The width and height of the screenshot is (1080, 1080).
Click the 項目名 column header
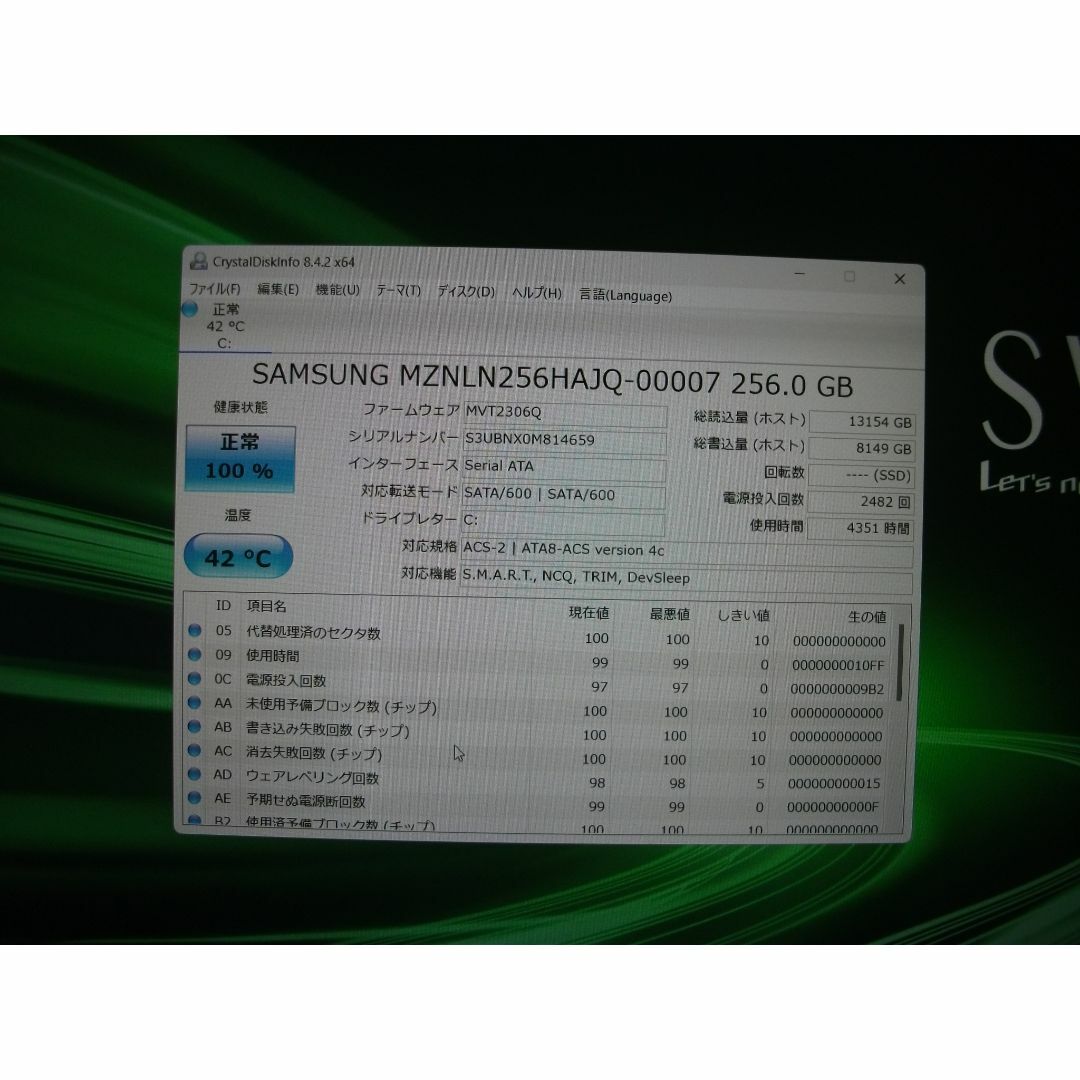point(267,606)
